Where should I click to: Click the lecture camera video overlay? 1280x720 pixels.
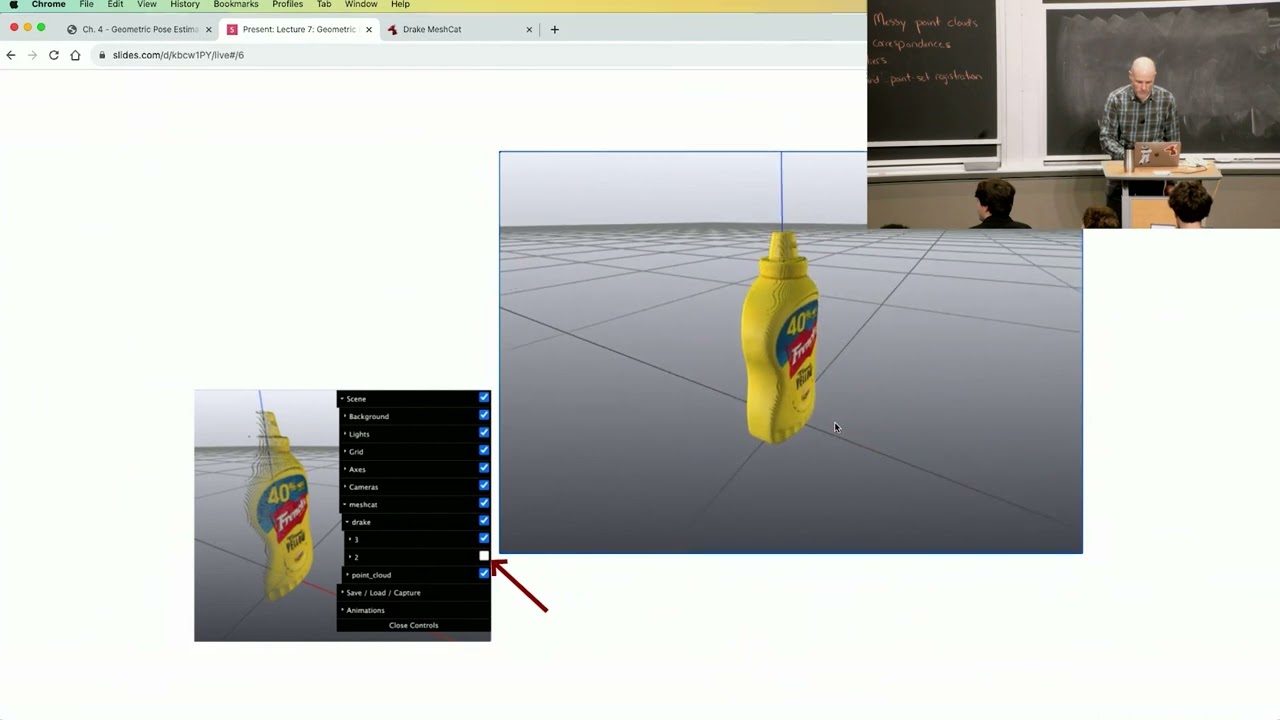(x=1073, y=114)
